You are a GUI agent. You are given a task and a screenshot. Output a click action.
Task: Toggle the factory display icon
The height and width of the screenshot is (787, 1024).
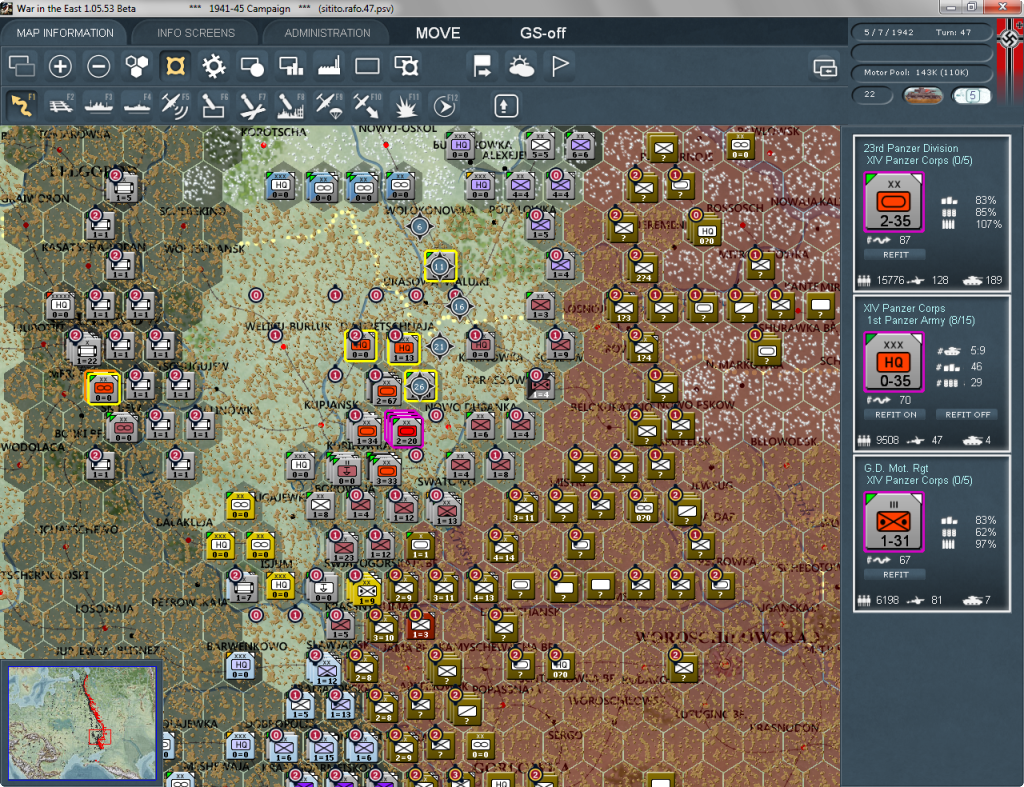click(329, 66)
